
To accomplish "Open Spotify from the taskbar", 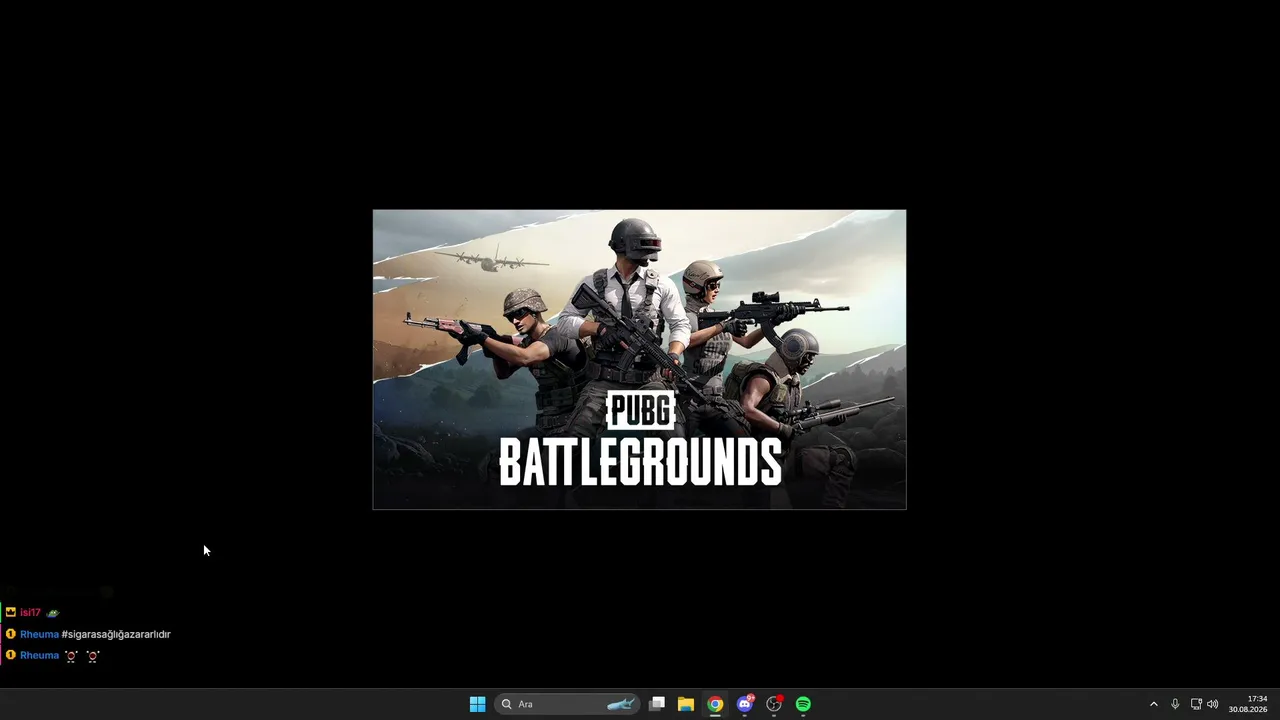I will click(803, 704).
